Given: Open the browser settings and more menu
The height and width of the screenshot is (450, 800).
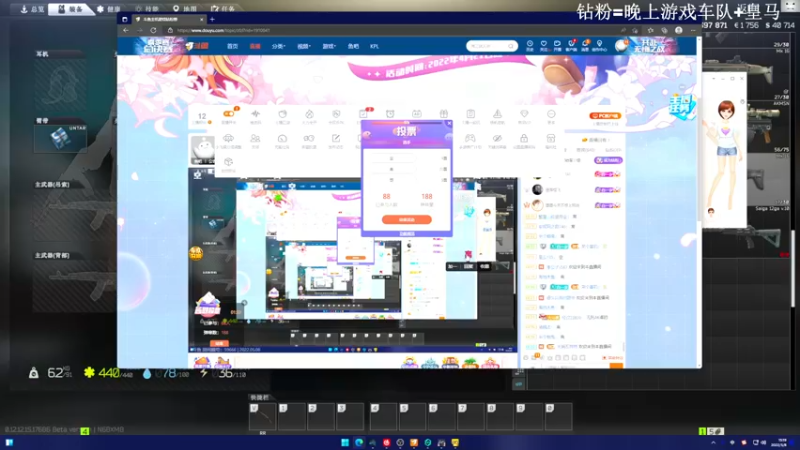Looking at the screenshot, I should click(693, 30).
